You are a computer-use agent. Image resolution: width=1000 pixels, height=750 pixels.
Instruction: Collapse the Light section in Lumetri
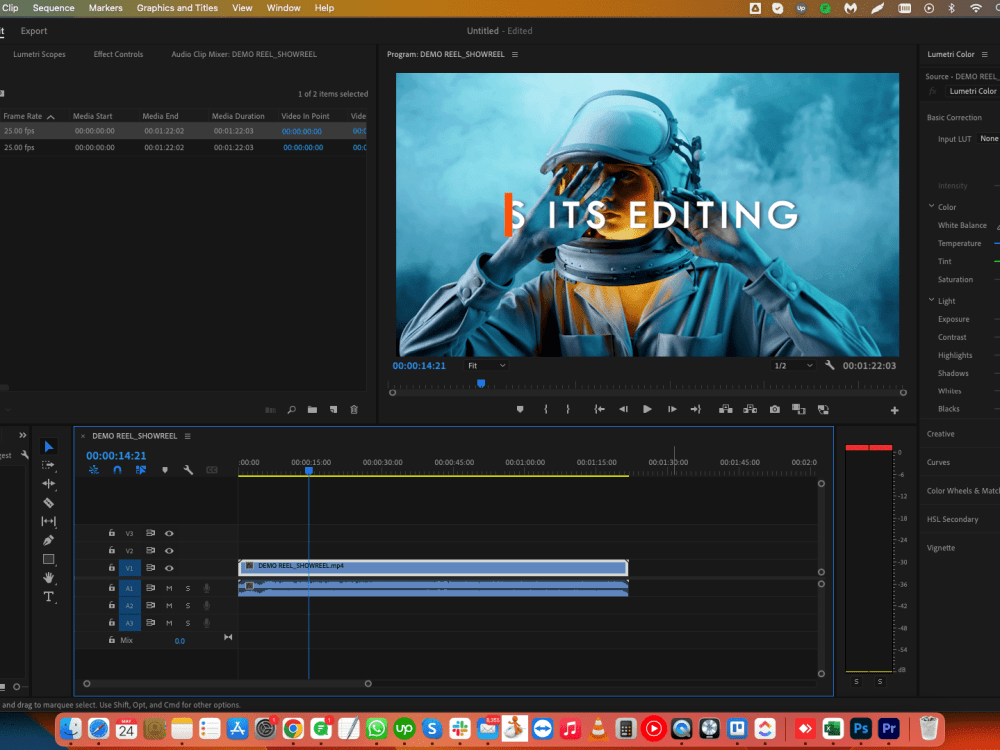932,300
